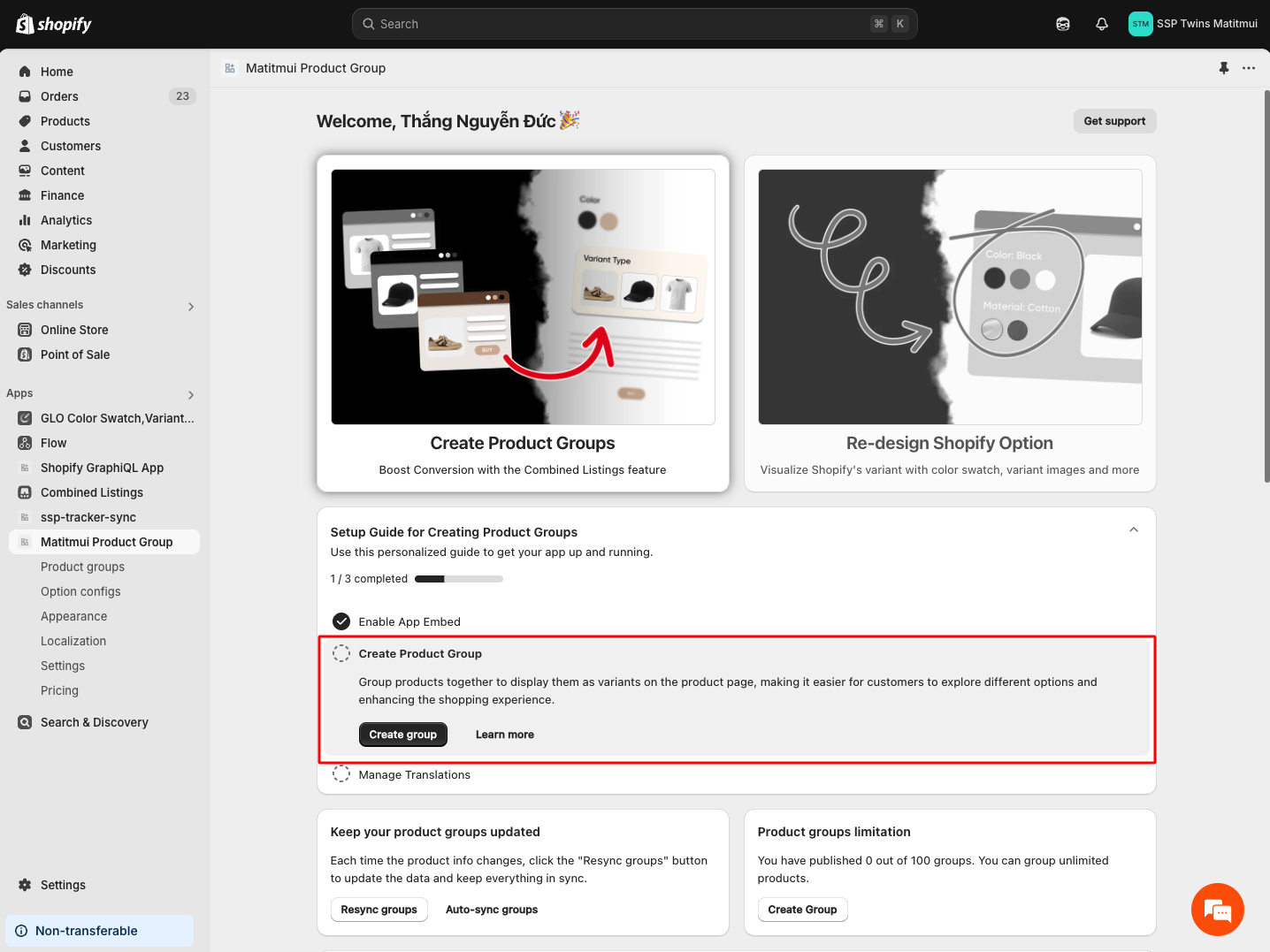Toggle the Enable App Embed completed checkmark
This screenshot has width=1270, height=952.
pos(341,621)
